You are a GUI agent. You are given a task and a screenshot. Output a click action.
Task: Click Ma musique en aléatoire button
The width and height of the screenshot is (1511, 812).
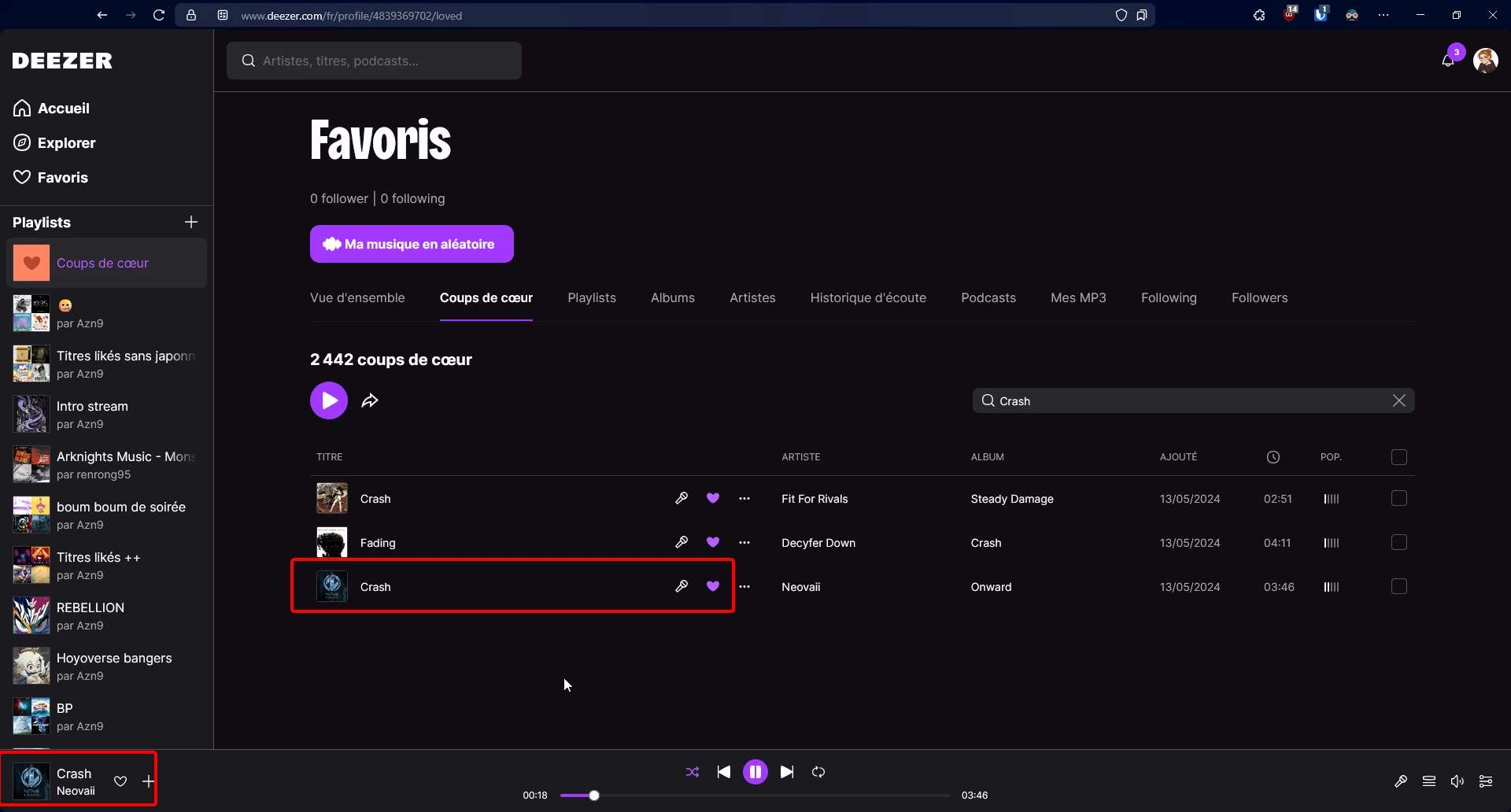click(x=412, y=244)
